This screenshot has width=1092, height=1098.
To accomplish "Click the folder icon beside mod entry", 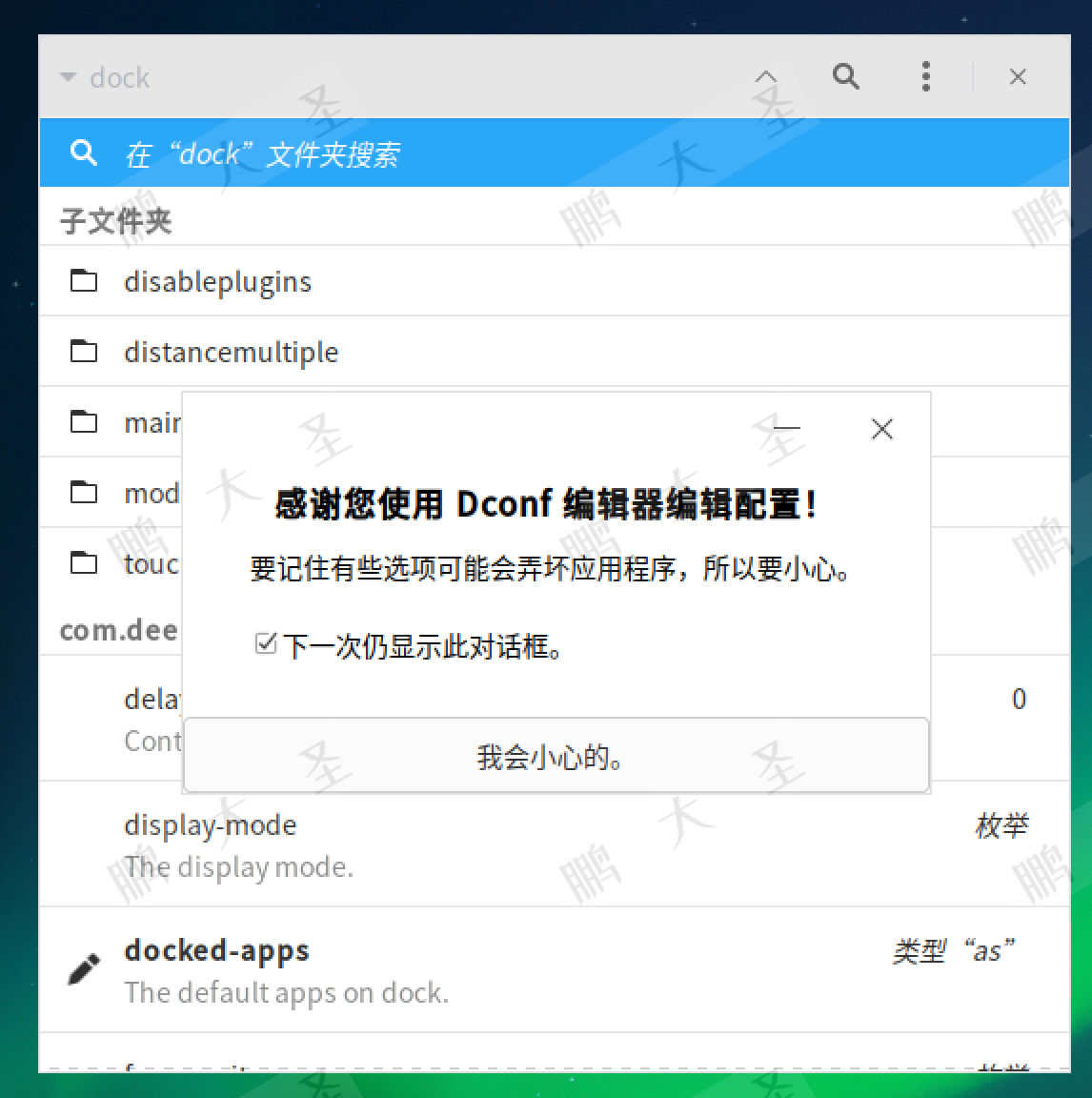I will pyautogui.click(x=84, y=492).
